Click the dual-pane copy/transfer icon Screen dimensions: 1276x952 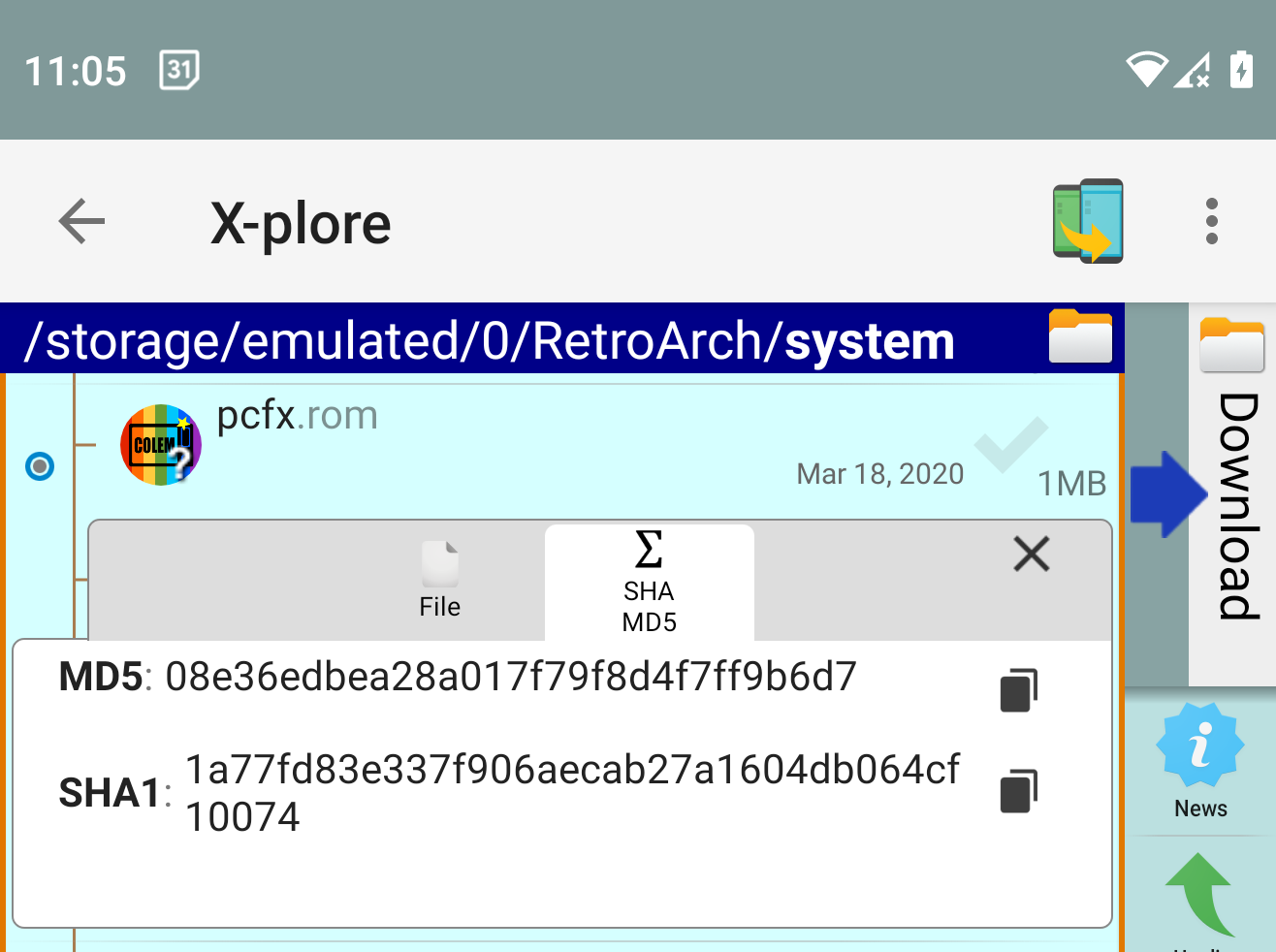[x=1088, y=220]
